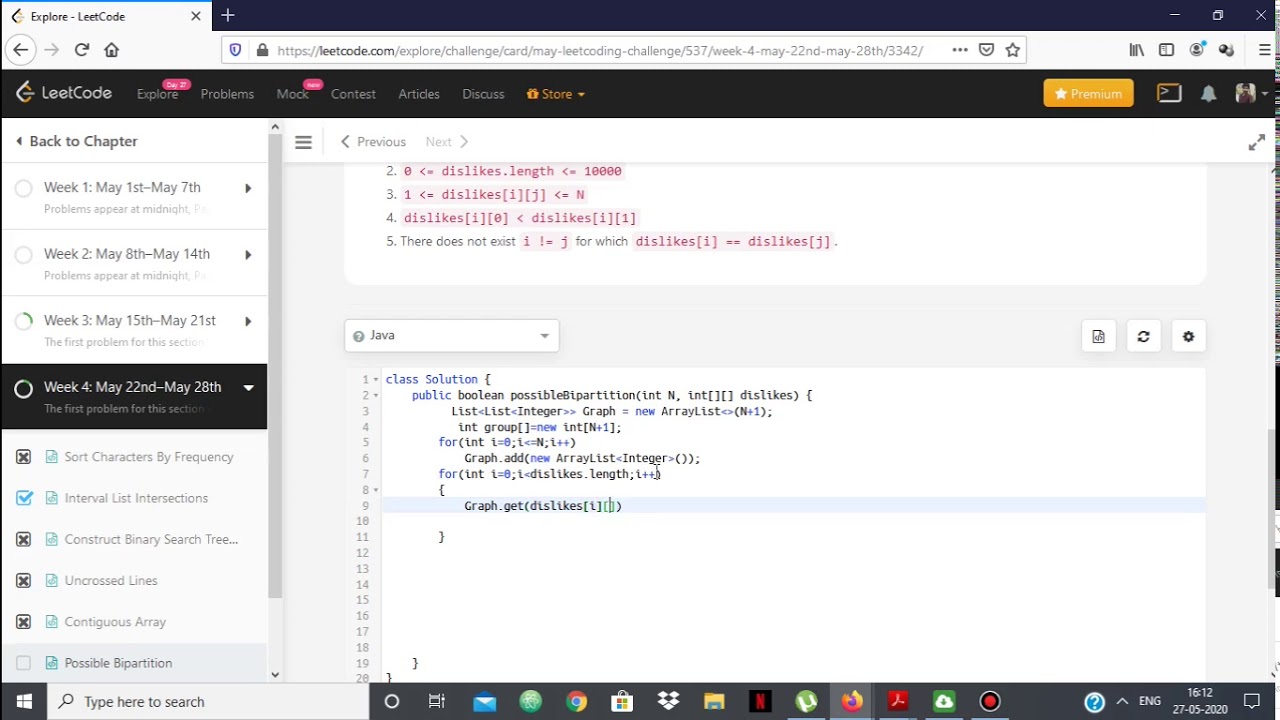1280x720 pixels.
Task: Open Netflix from the taskbar
Action: tap(760, 701)
